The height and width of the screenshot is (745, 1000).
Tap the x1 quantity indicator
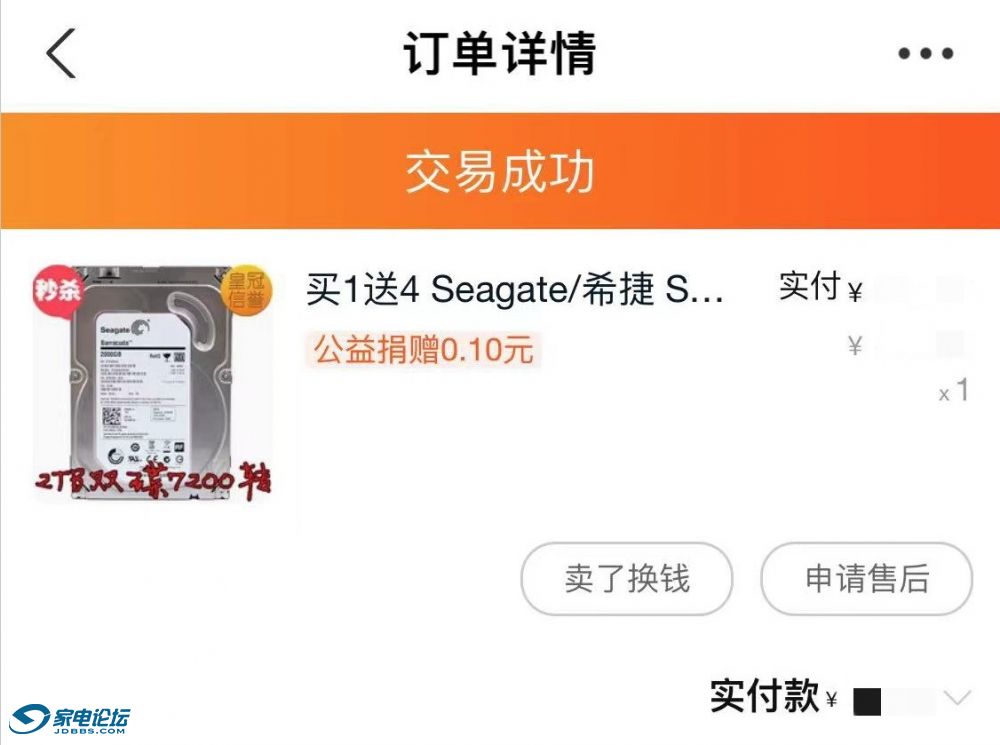(954, 390)
